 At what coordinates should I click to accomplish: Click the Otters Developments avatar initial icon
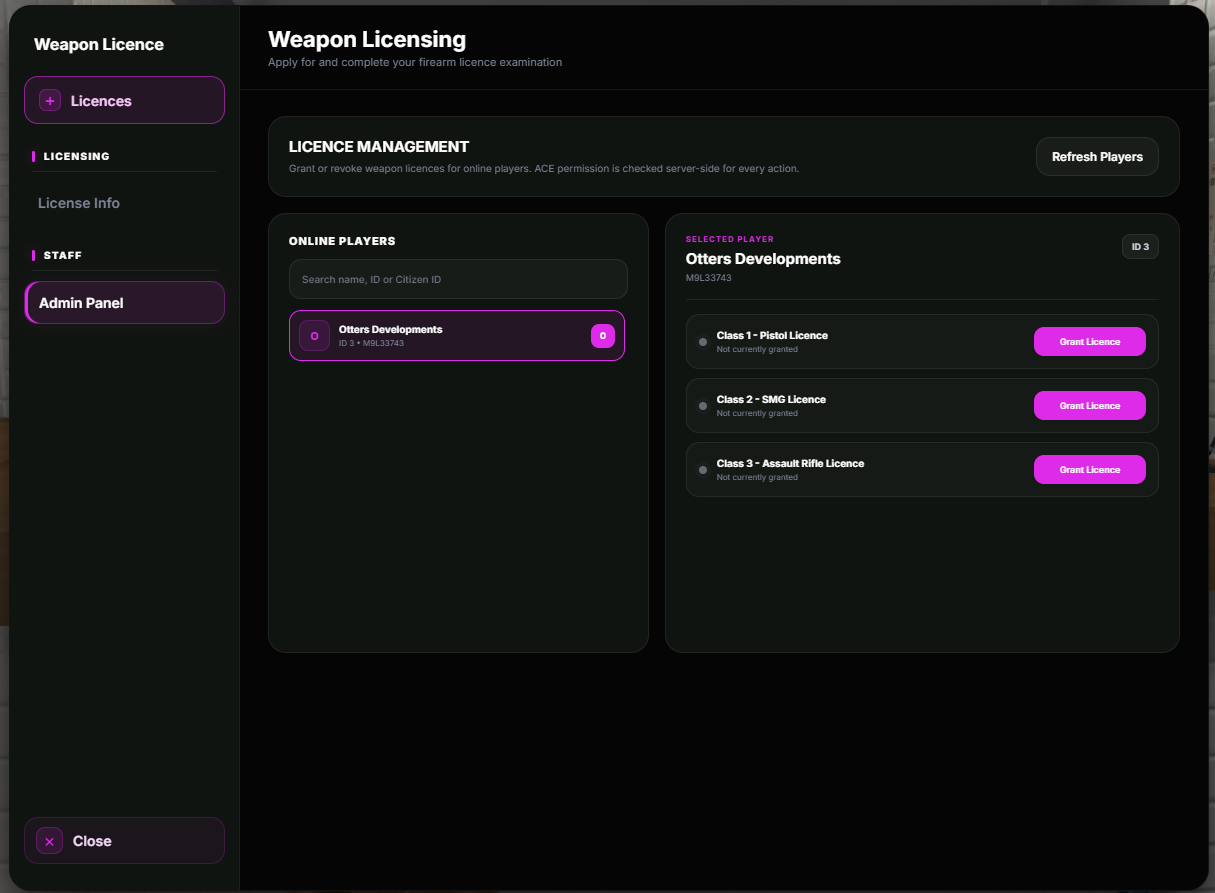coord(314,336)
